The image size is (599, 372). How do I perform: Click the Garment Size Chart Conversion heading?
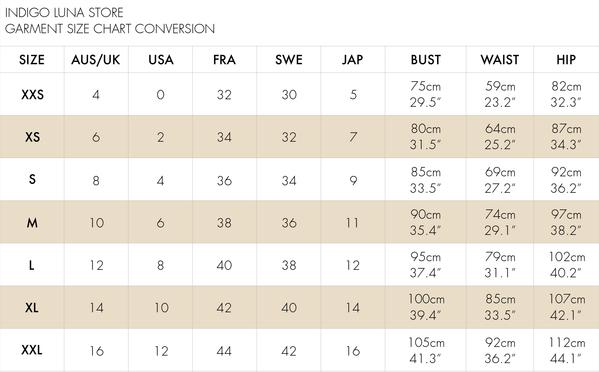(110, 29)
